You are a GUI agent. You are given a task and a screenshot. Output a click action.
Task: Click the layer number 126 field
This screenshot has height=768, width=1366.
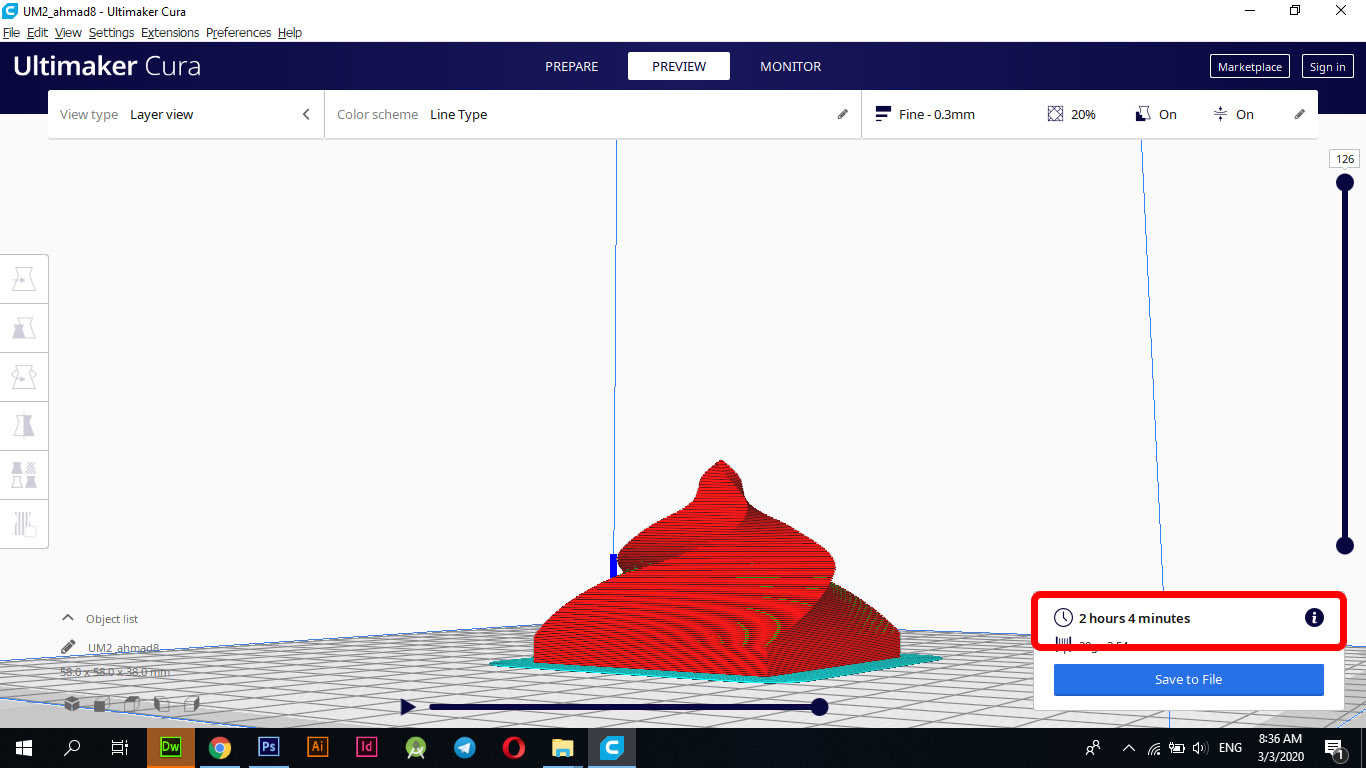pos(1345,159)
